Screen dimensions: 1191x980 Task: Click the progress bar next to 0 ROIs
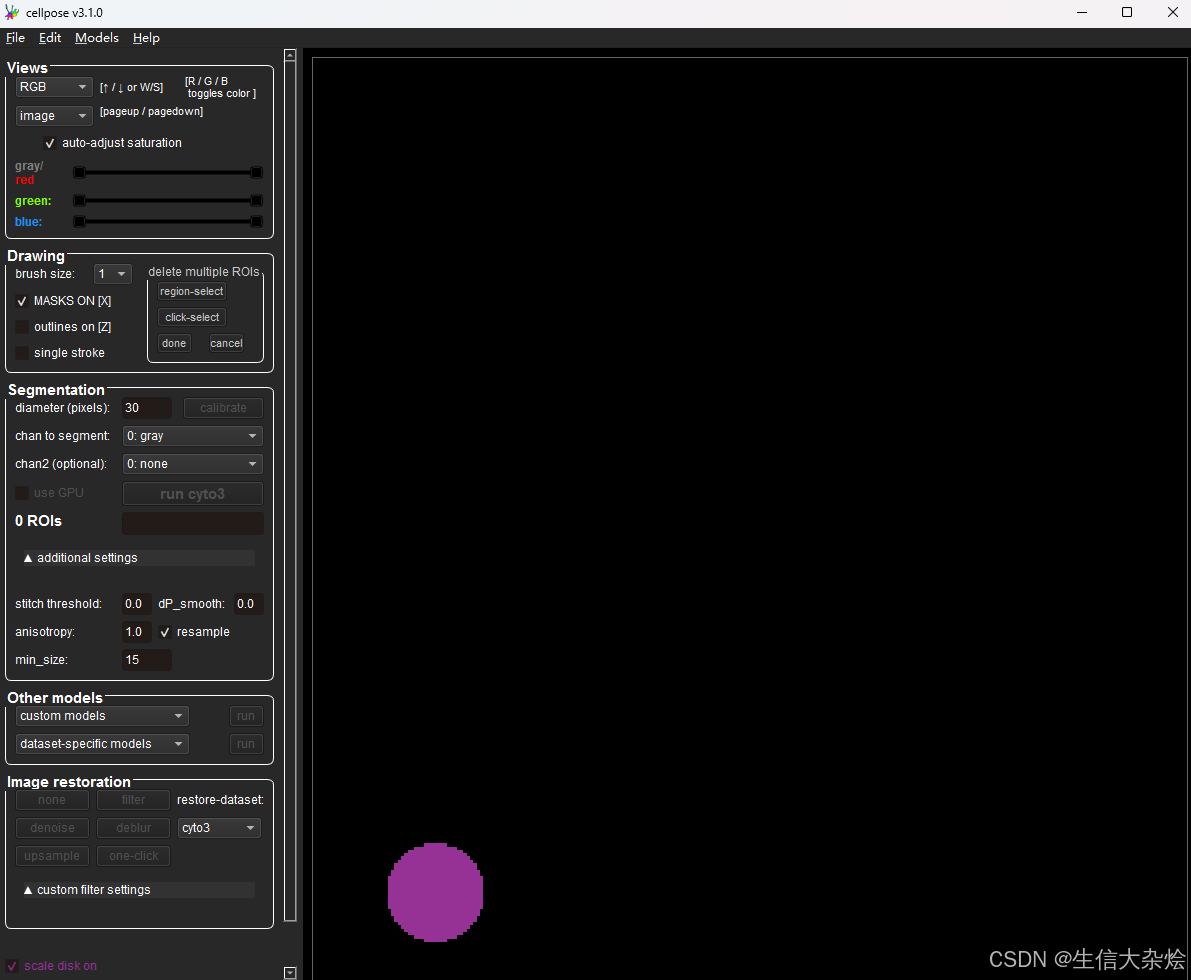click(193, 523)
